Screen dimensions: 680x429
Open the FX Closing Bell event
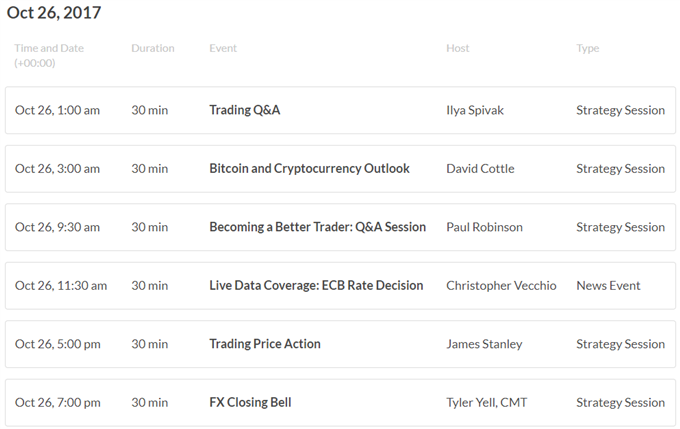pos(250,403)
